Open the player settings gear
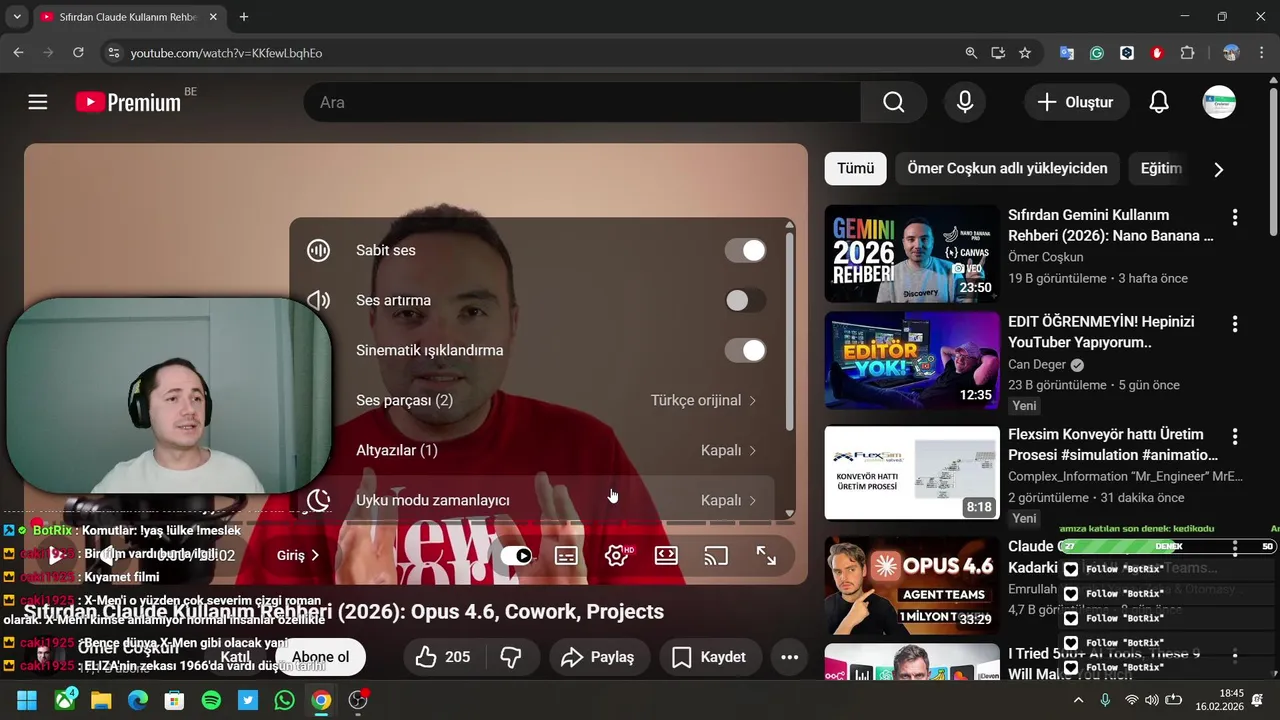Viewport: 1280px width, 720px height. pos(617,556)
